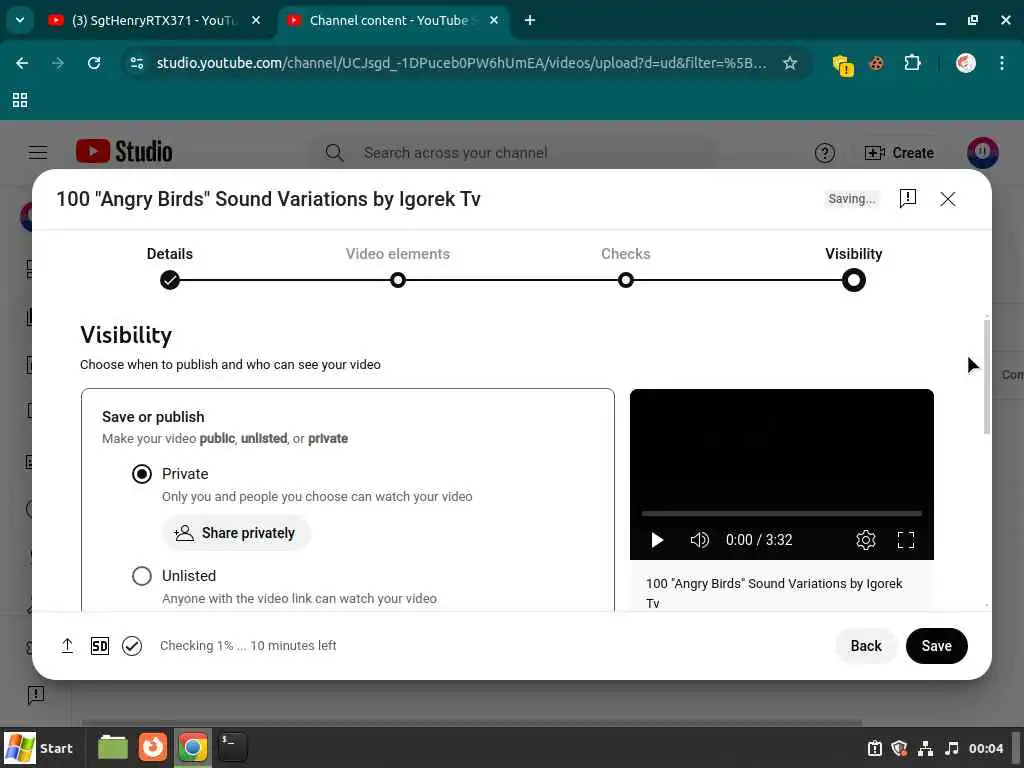Click the YouTube Studio logo
This screenshot has height=768, width=1024.
click(x=124, y=152)
